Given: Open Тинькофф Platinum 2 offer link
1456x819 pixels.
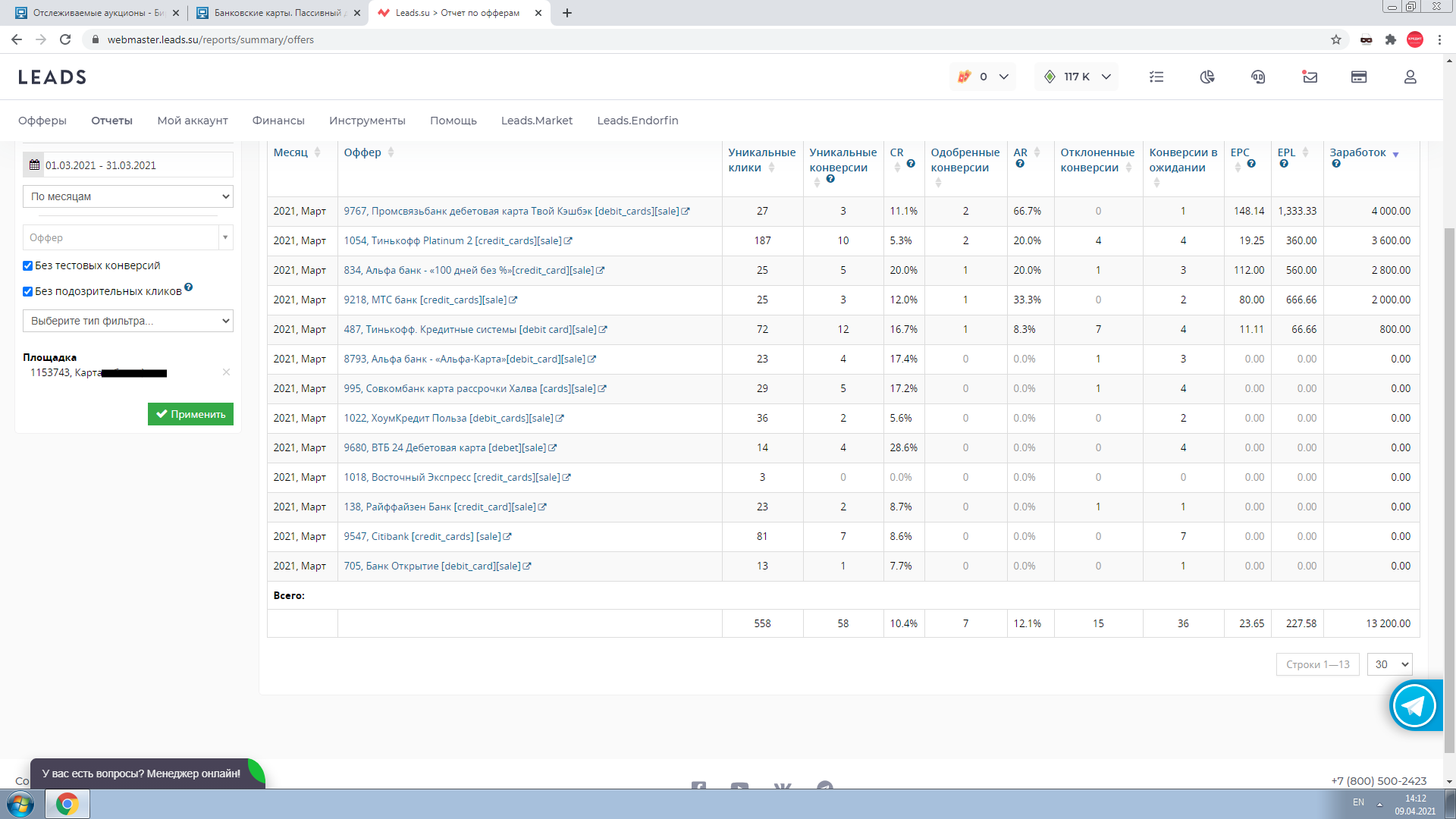Looking at the screenshot, I should (453, 240).
